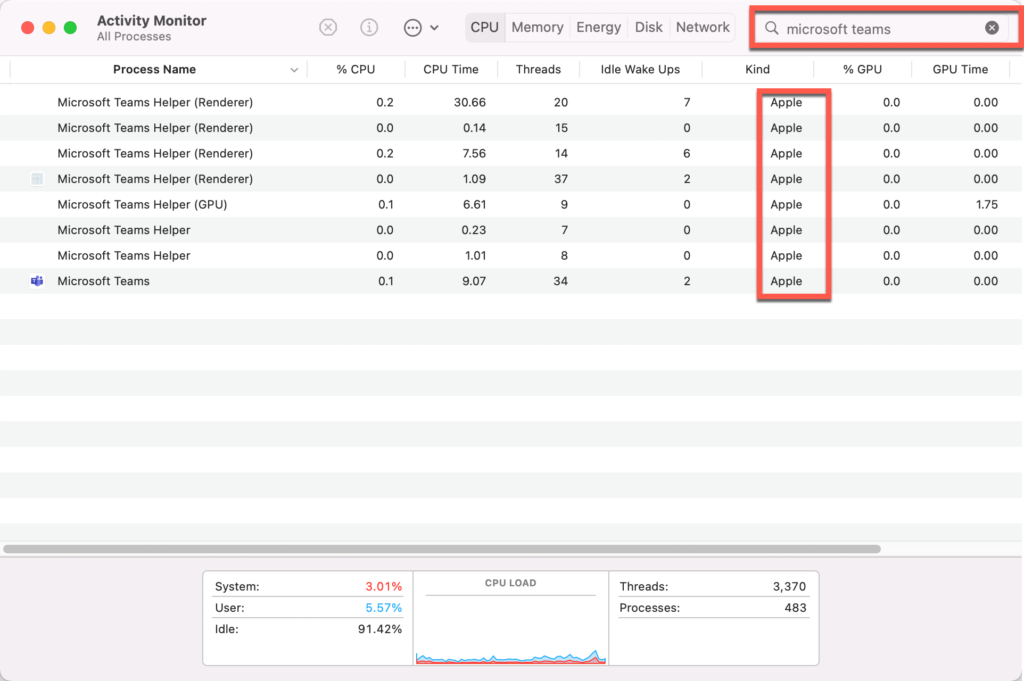Click the GPU Time value 1.75
1024x681 pixels.
tap(987, 204)
